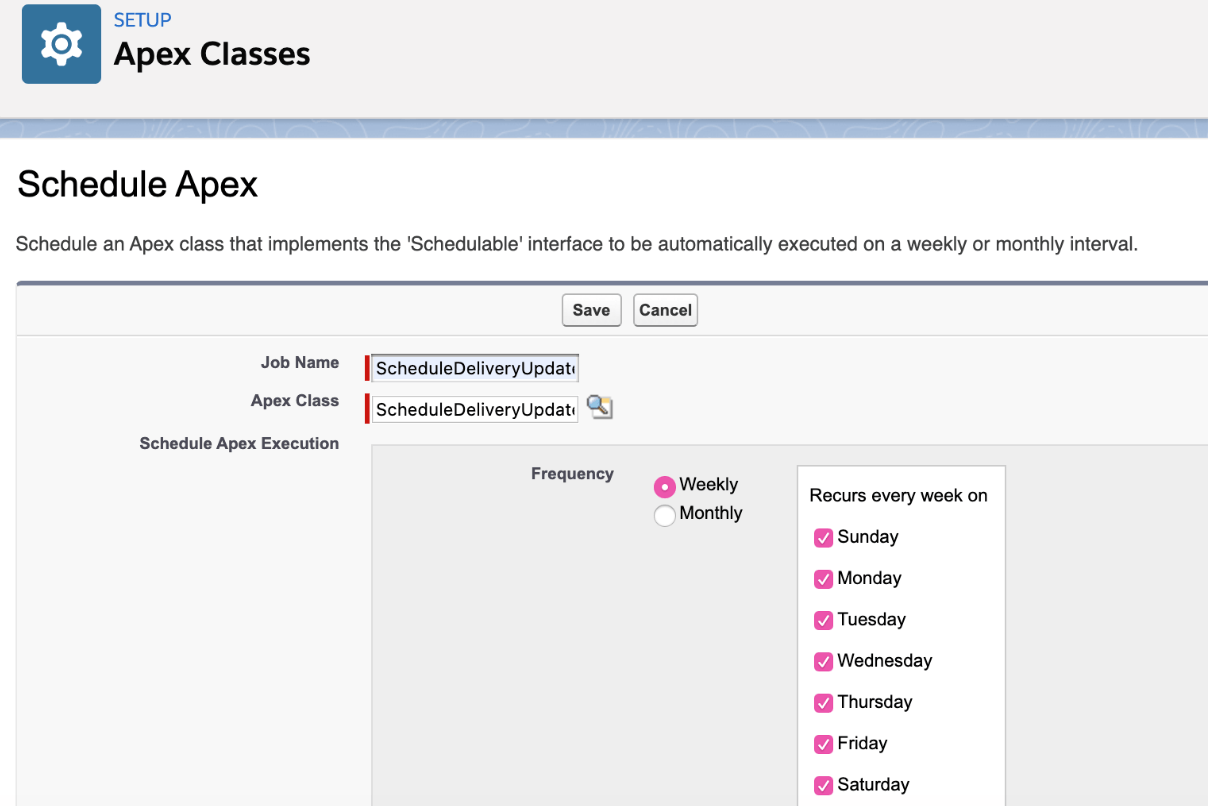The image size is (1208, 806).
Task: Toggle Thursday off in the recurrence list
Action: [822, 702]
